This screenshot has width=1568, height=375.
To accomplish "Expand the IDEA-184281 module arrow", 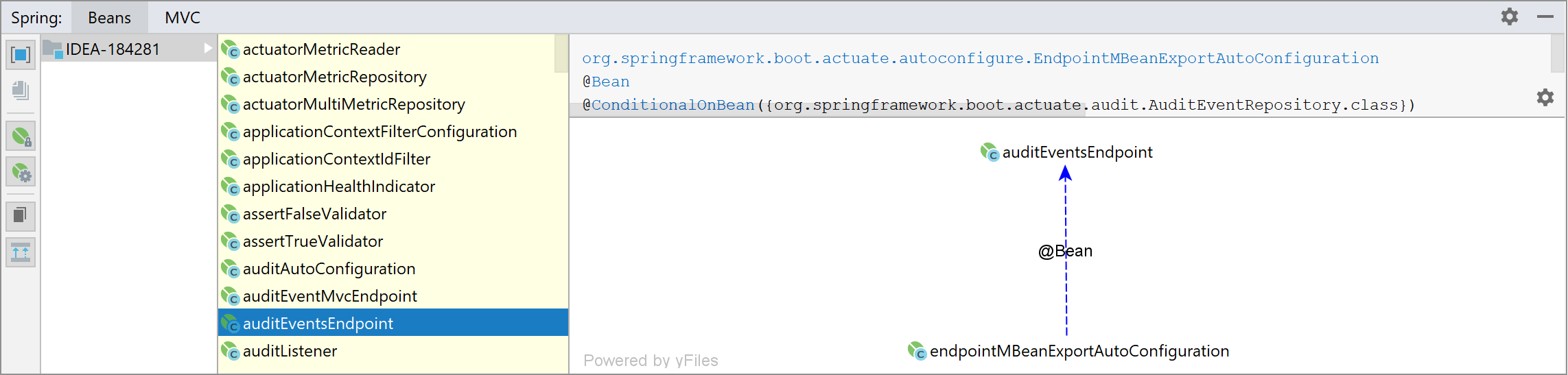I will point(208,49).
